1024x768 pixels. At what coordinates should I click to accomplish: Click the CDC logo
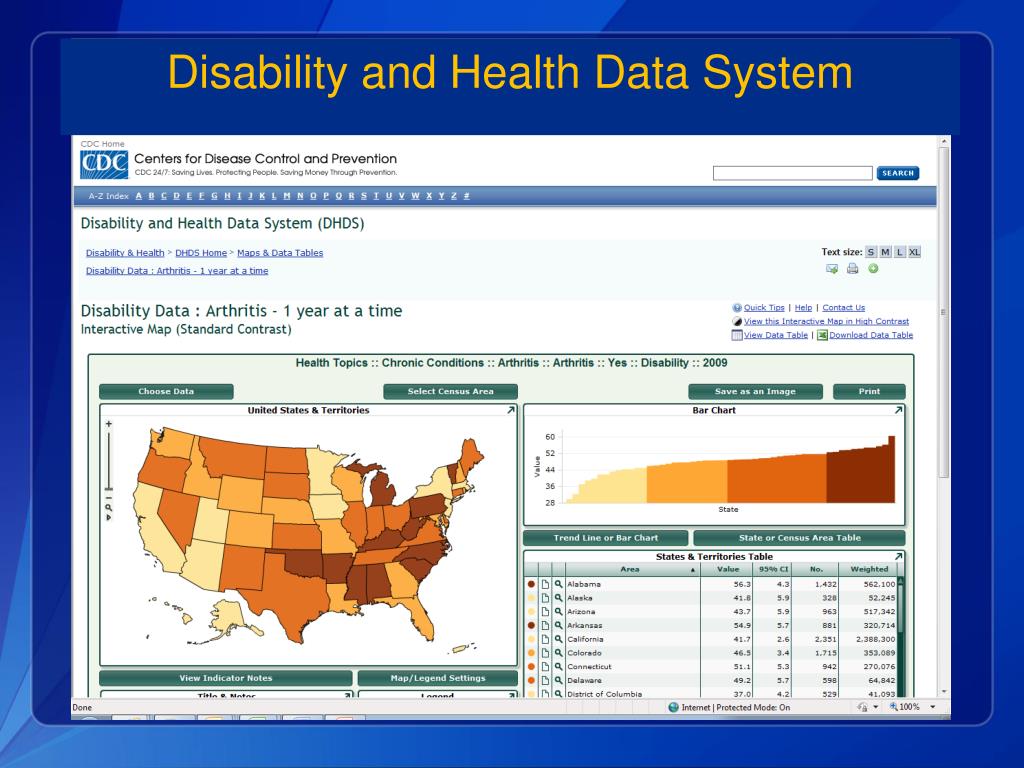coord(104,164)
